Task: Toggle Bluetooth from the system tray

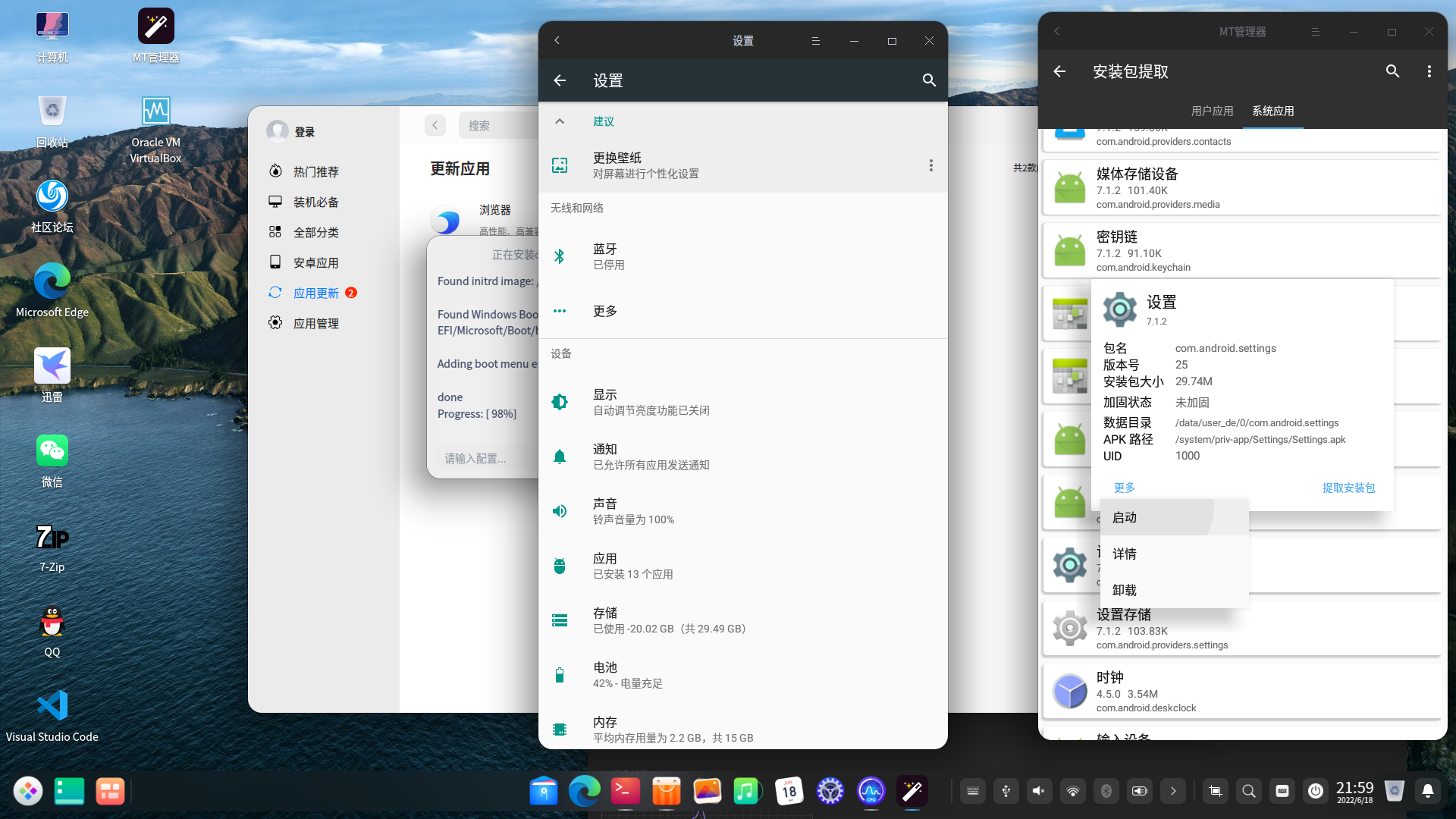Action: click(x=1106, y=791)
